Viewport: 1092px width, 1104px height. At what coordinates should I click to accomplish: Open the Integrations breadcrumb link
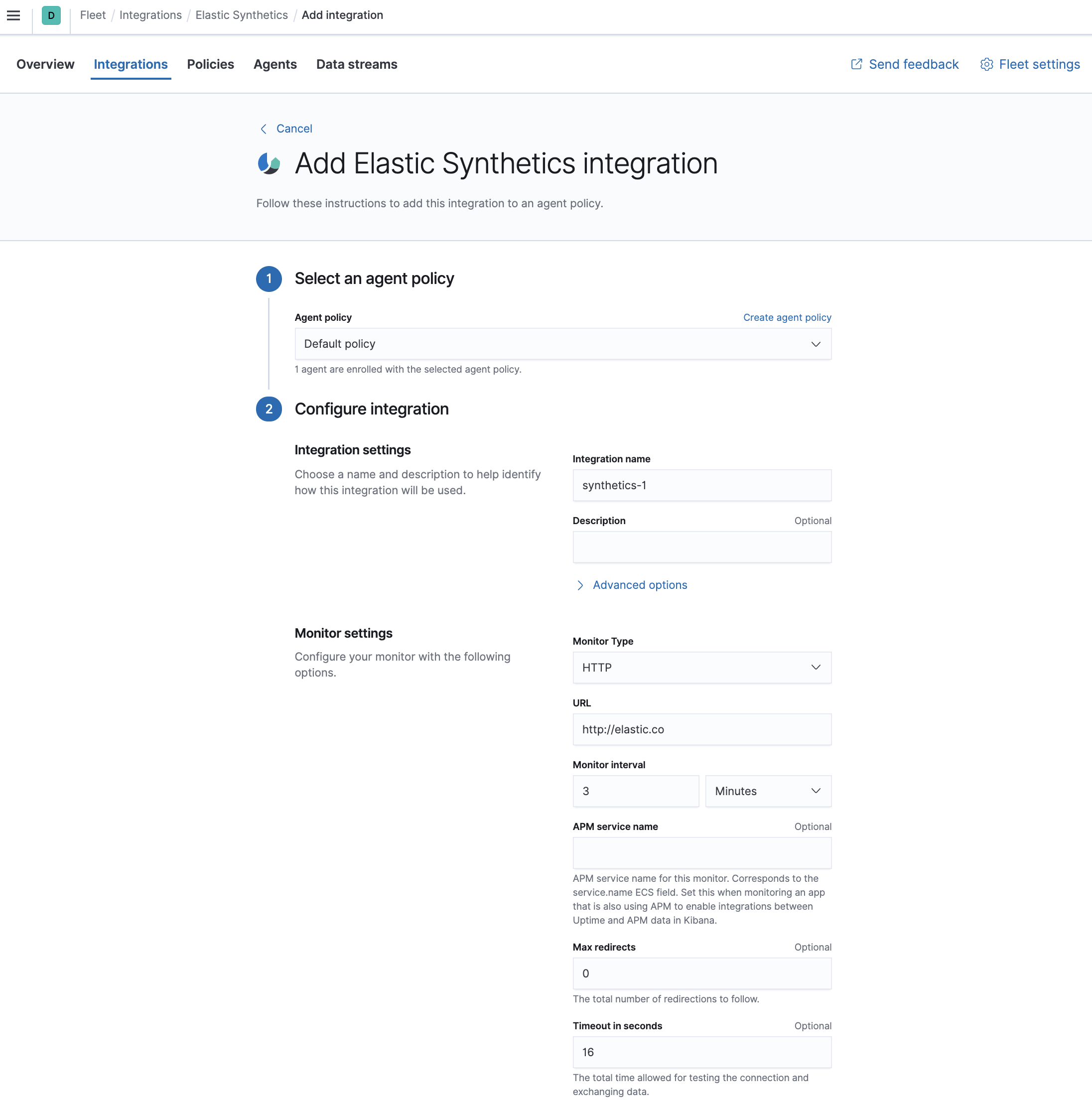click(150, 15)
